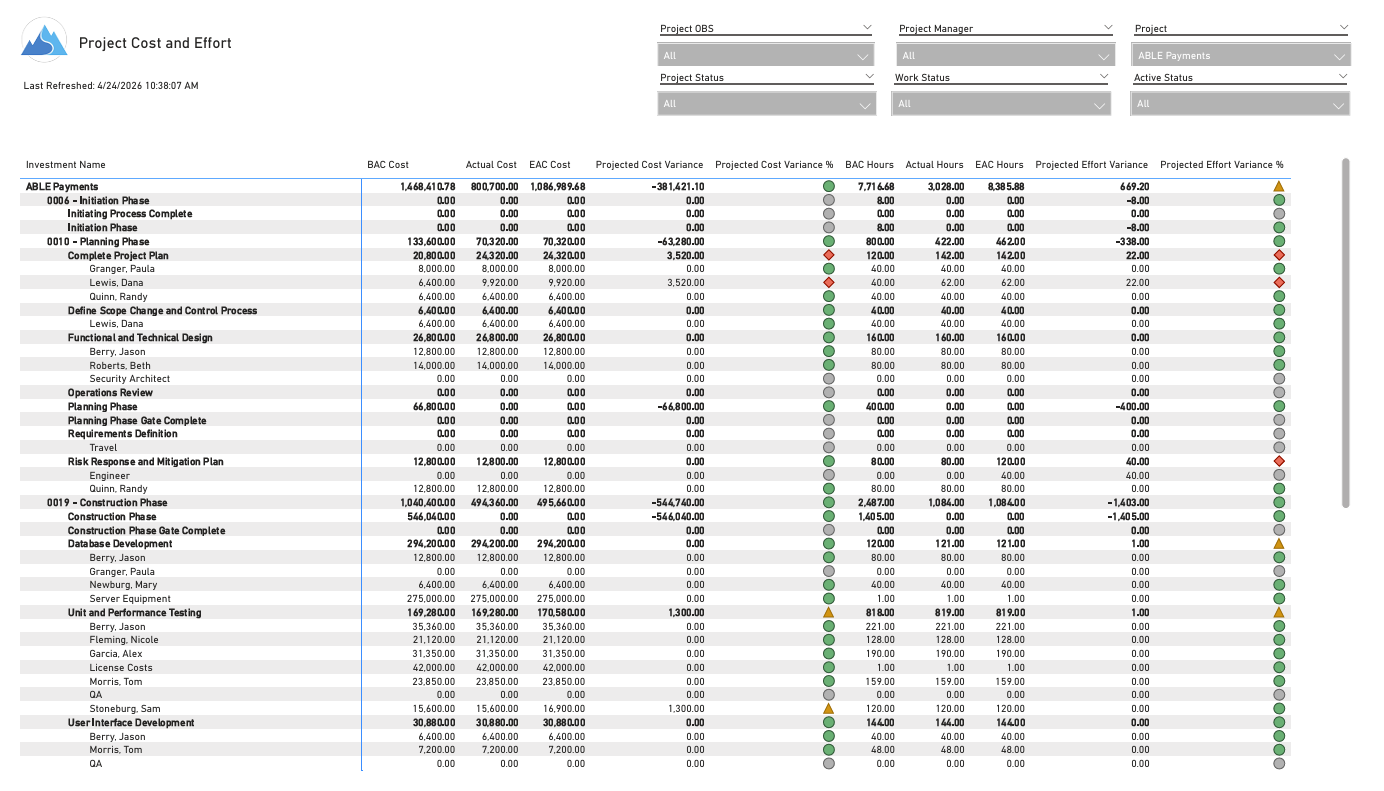Select the 0019 - Construction Phase row
Viewport: 1384px width, 791px height.
tap(106, 503)
